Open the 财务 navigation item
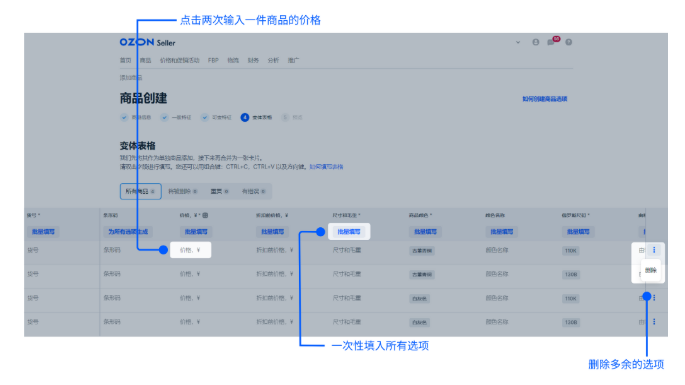This screenshot has height=385, width=685. point(253,60)
